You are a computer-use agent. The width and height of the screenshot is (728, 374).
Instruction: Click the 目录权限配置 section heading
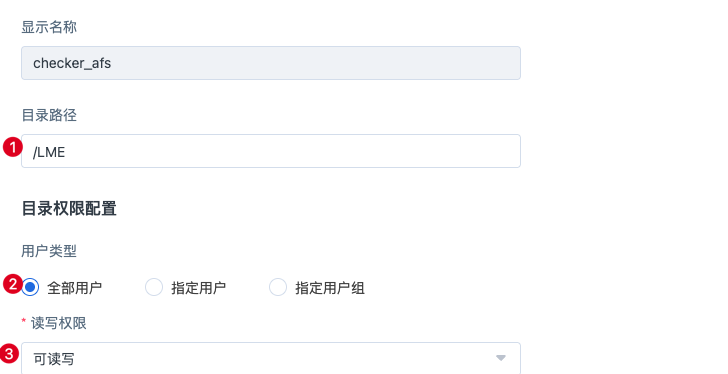69,208
